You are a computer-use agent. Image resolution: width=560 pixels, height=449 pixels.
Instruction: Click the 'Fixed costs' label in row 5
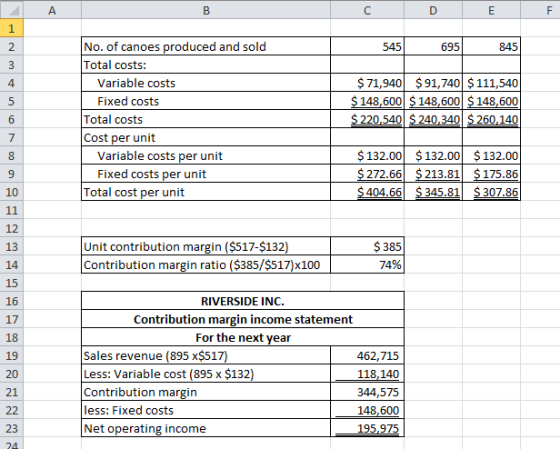click(206, 101)
